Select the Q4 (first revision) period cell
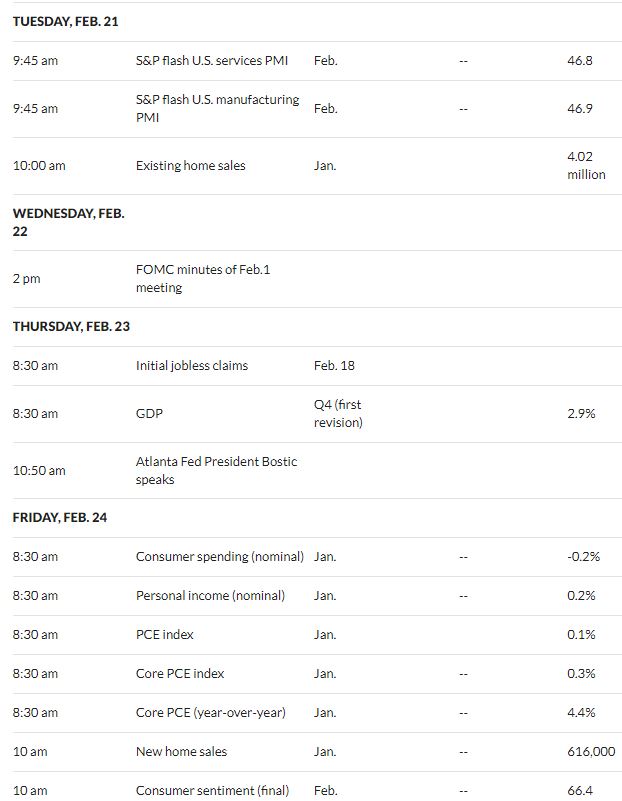The height and width of the screenshot is (801, 622). 339,413
